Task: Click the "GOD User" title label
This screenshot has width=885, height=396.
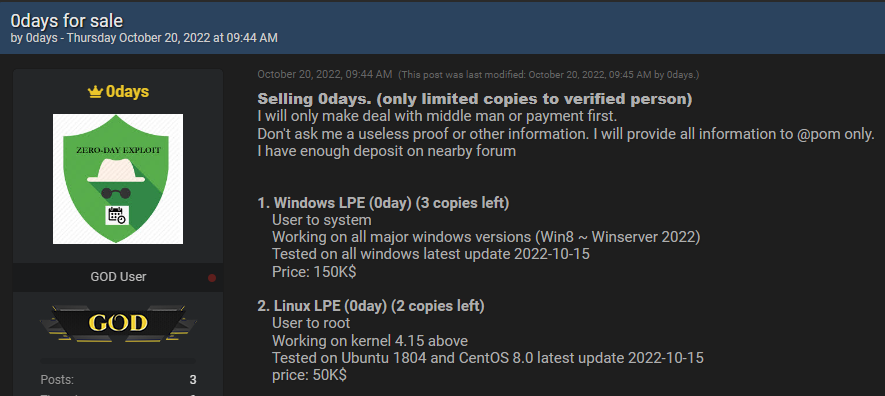Action: point(118,277)
